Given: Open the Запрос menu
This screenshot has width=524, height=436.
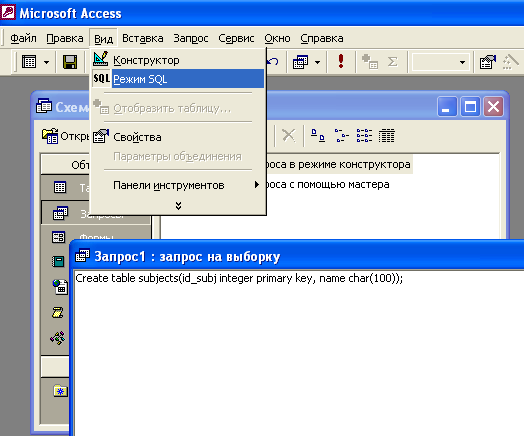Looking at the screenshot, I should (191, 38).
